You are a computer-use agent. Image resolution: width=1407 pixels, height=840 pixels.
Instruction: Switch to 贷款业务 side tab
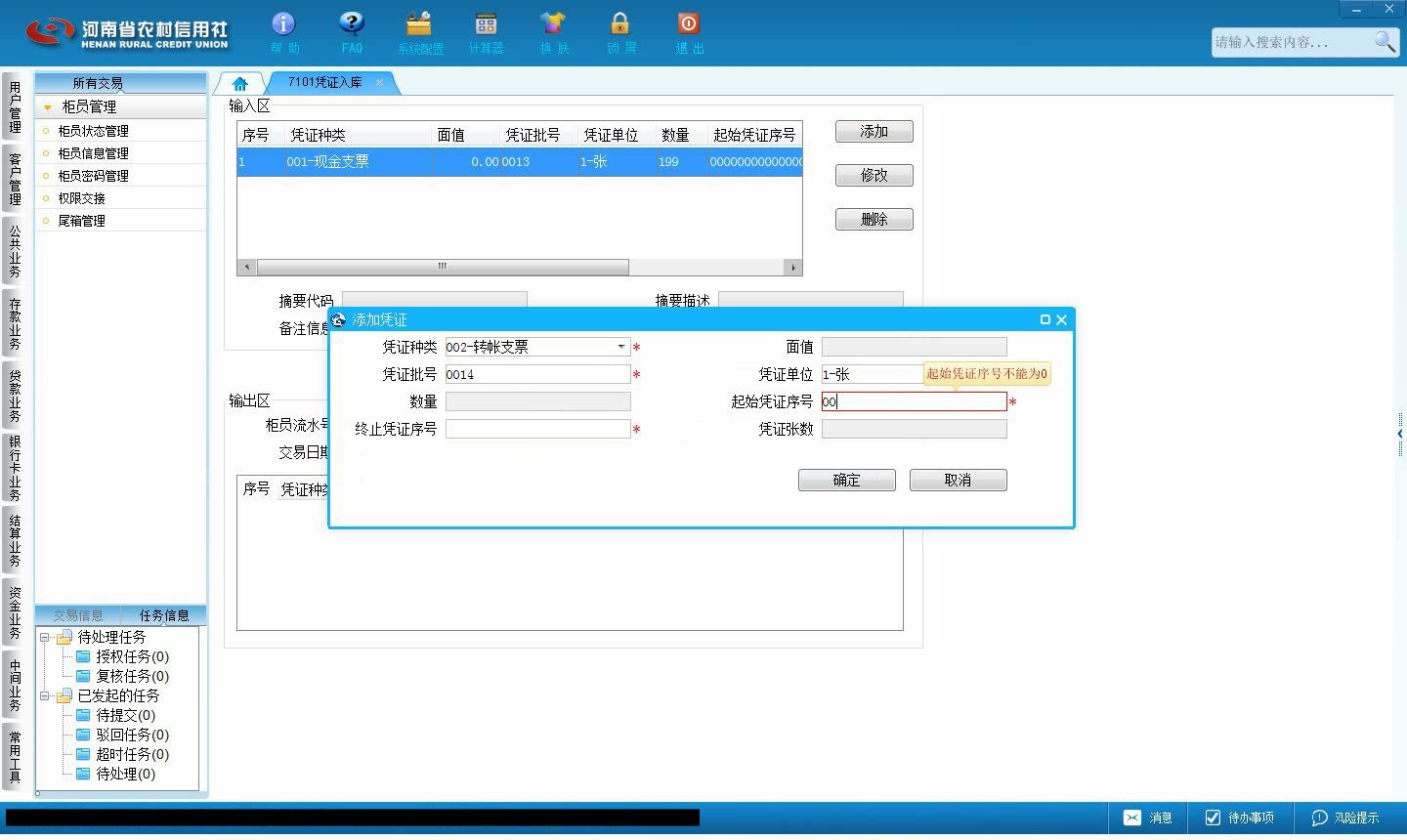coord(15,397)
